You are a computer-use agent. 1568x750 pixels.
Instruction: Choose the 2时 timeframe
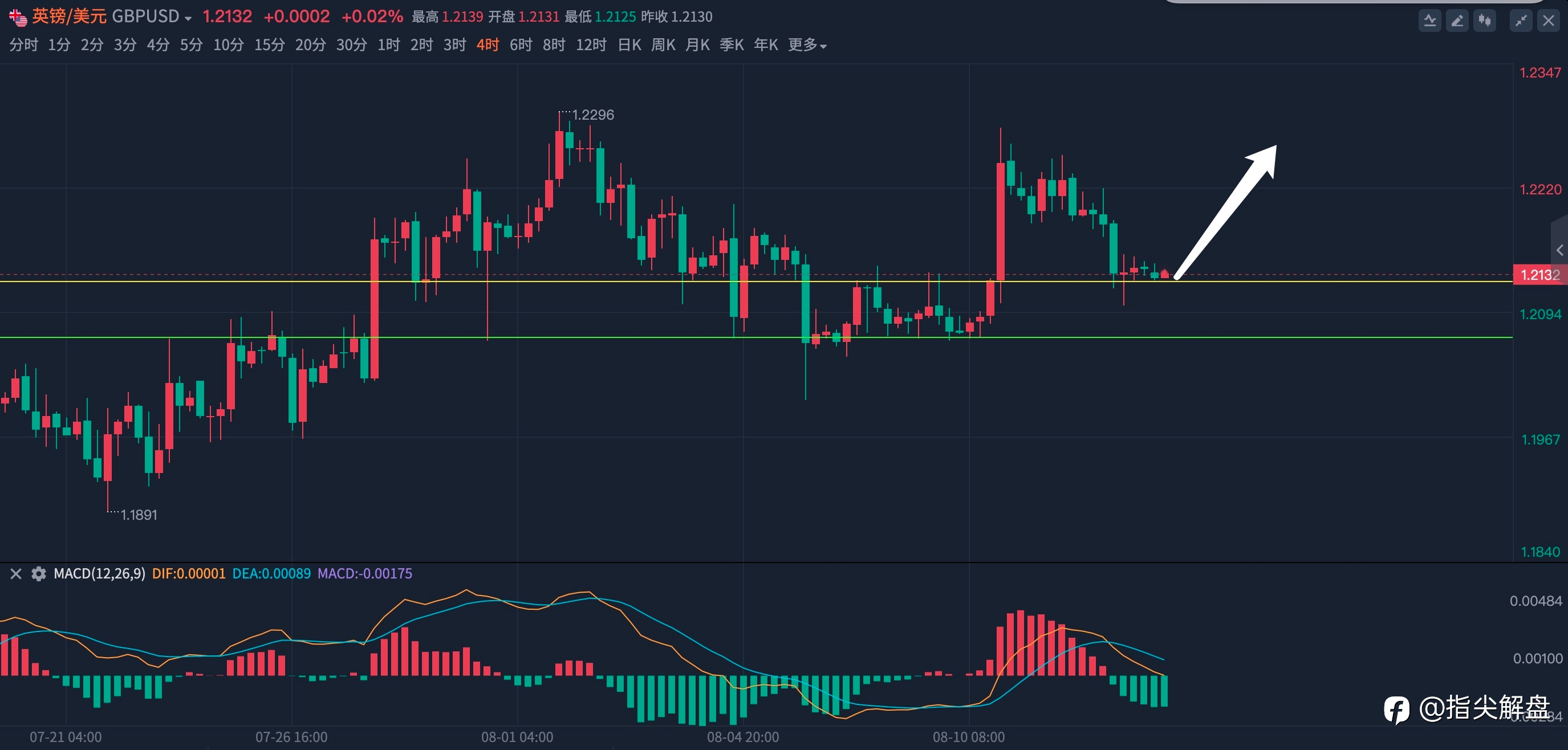tap(421, 45)
